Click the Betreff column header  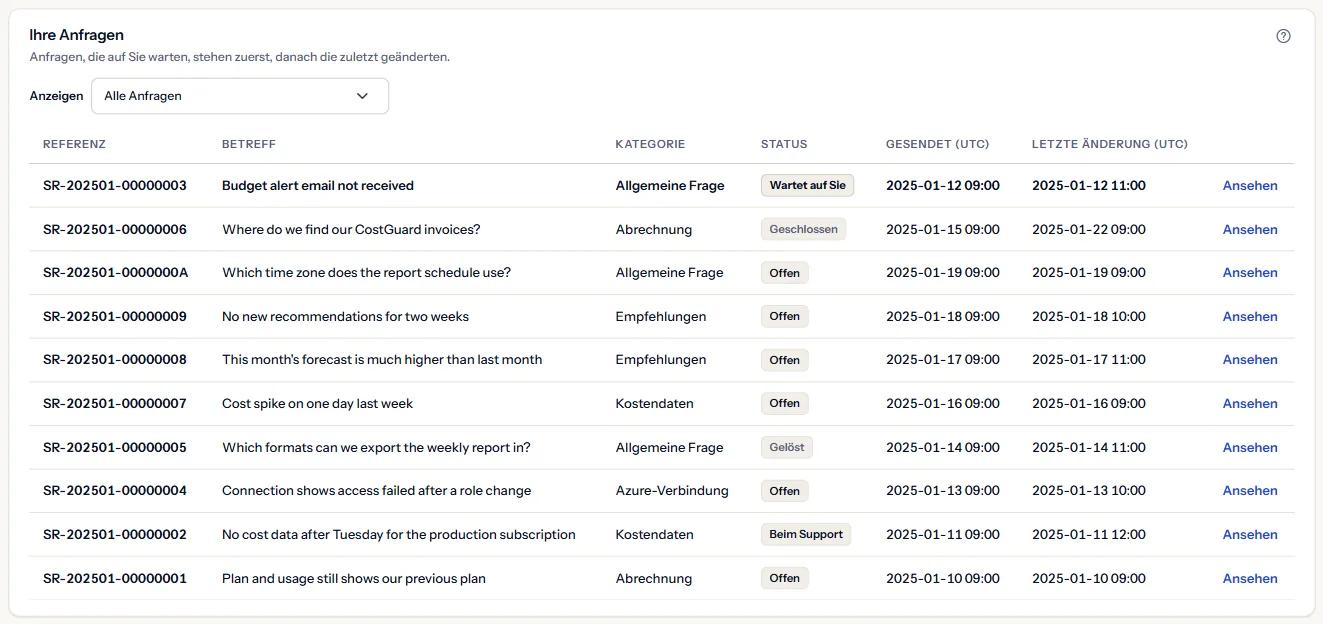click(x=249, y=144)
